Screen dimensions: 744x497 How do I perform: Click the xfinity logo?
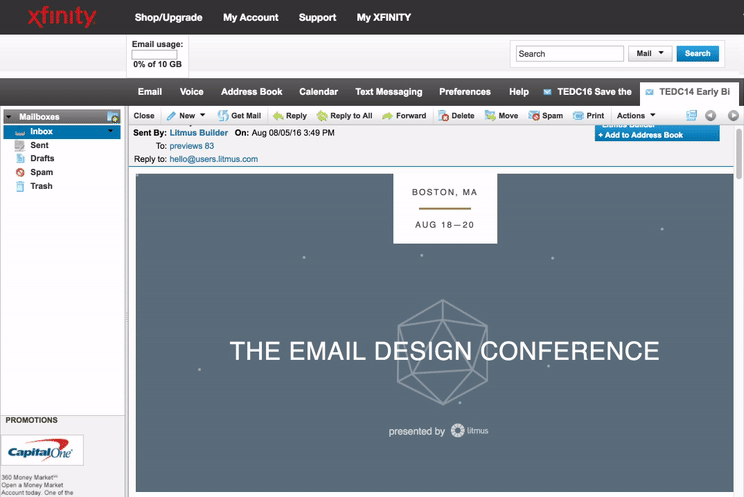coord(62,18)
